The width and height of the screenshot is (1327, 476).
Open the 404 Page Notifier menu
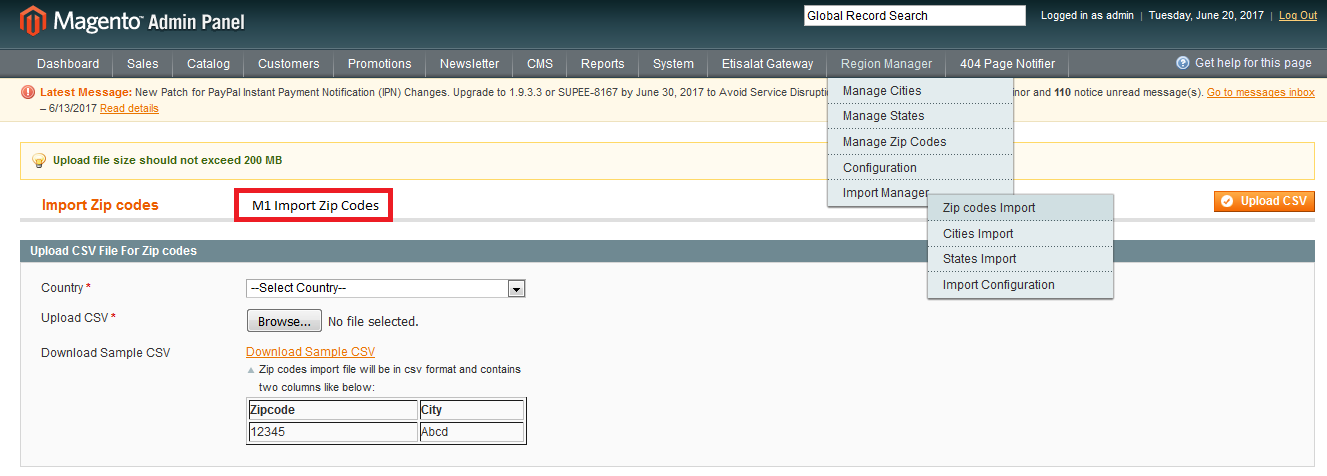pyautogui.click(x=1007, y=64)
